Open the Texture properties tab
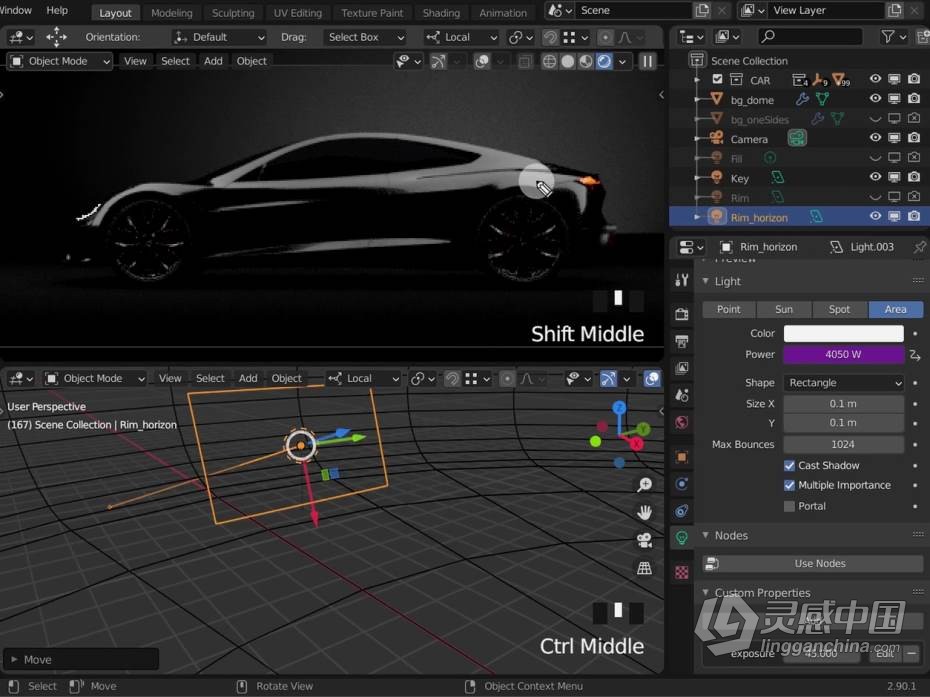This screenshot has height=697, width=930. [x=682, y=572]
